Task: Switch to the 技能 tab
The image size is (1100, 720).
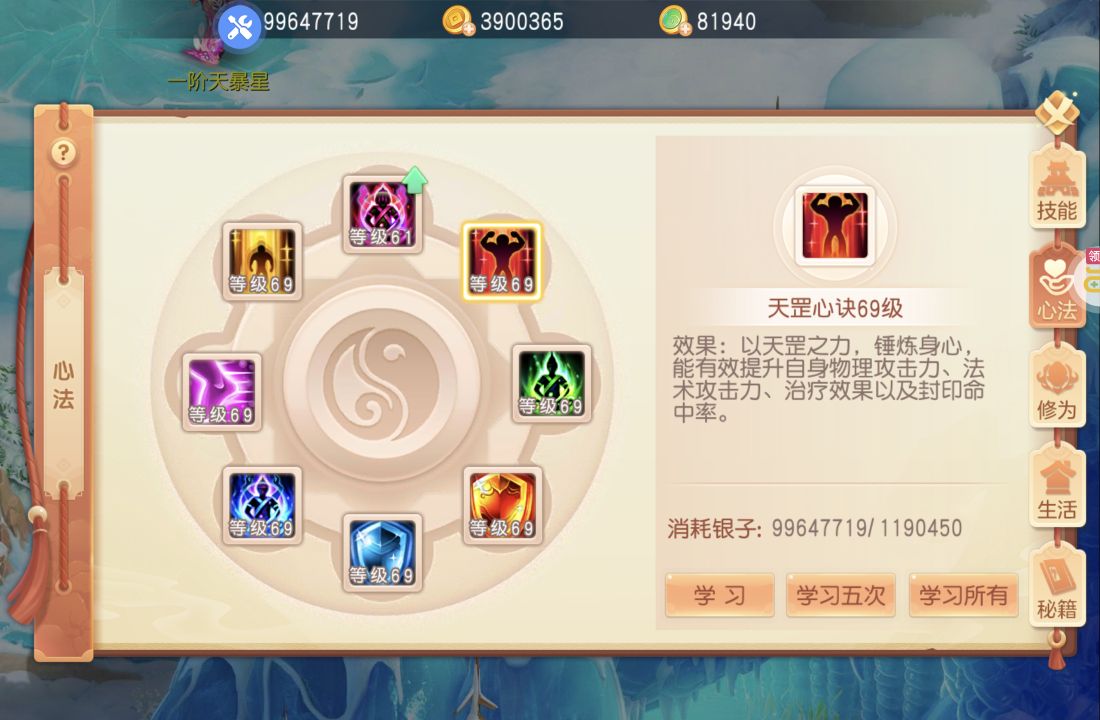Action: (1057, 189)
